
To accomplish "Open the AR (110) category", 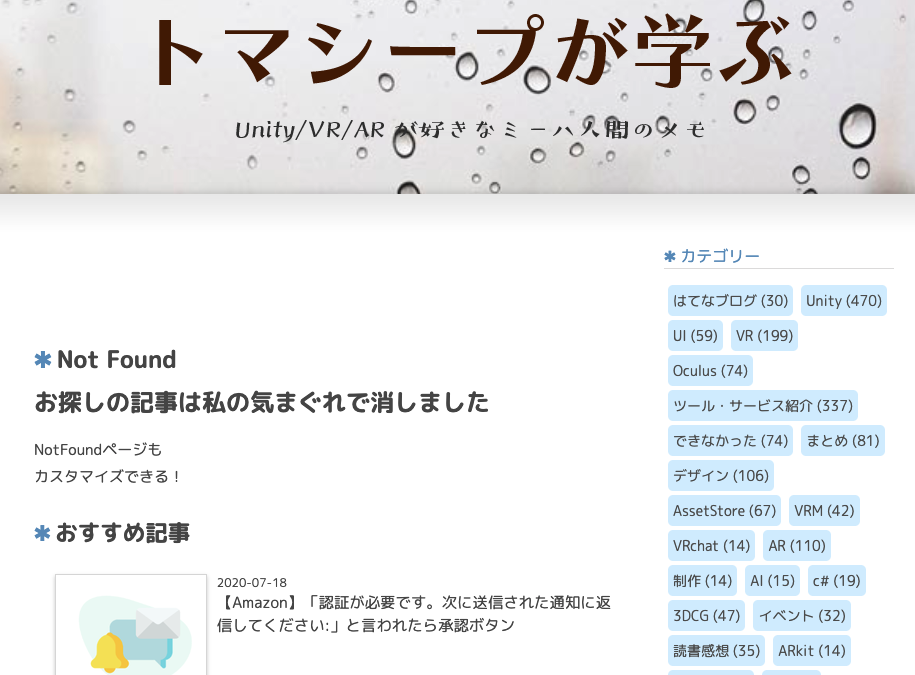I will 797,545.
